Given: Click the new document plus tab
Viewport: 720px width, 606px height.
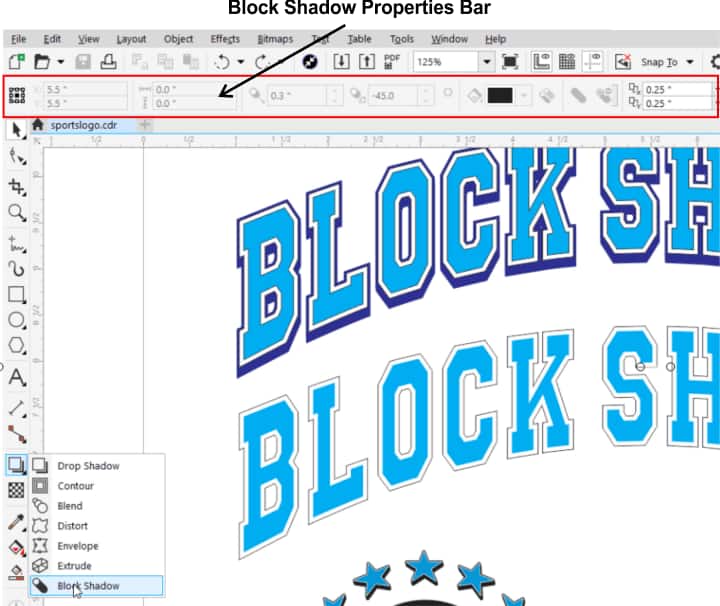Looking at the screenshot, I should 145,125.
